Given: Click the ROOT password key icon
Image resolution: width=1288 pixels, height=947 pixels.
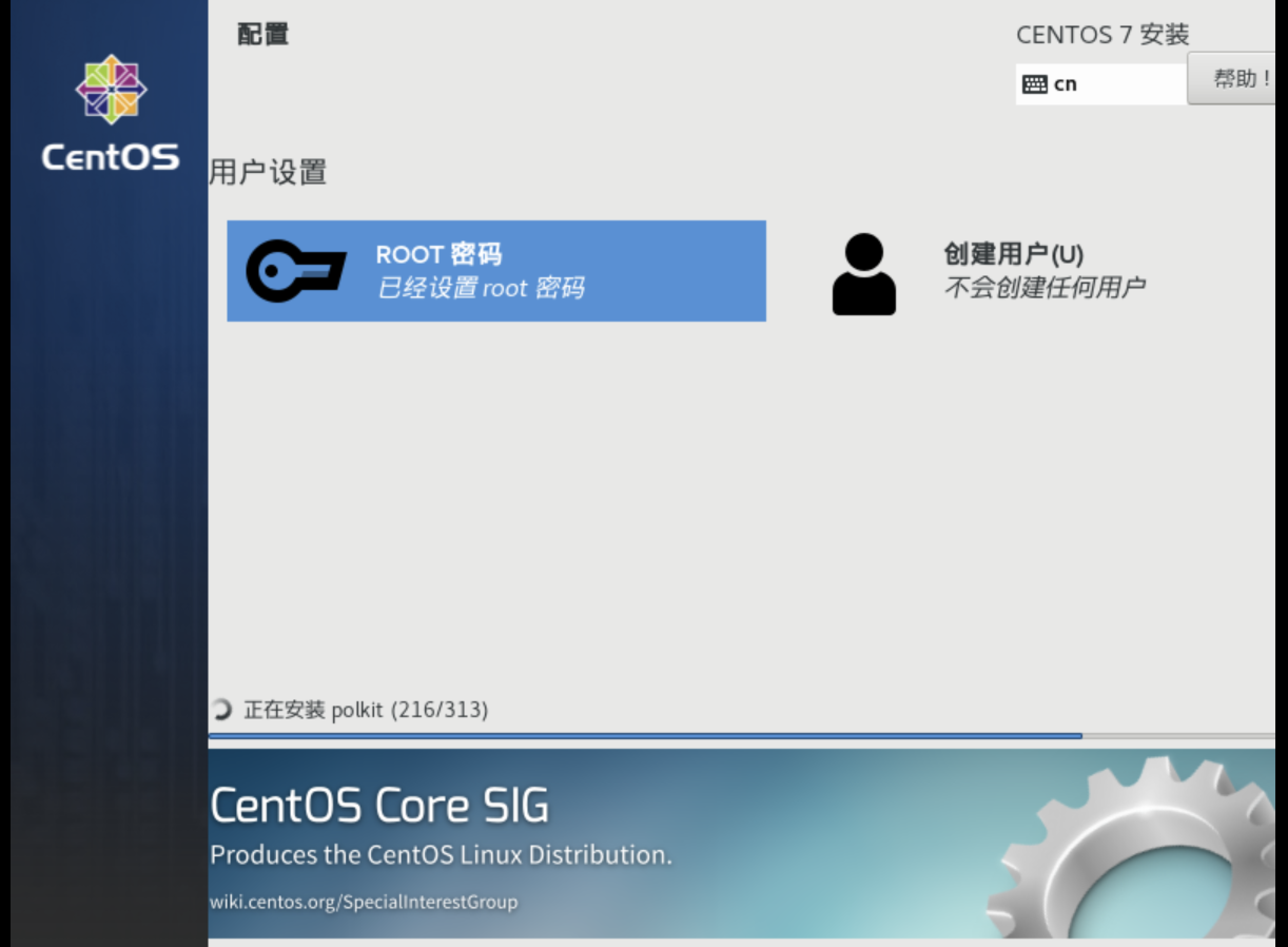Looking at the screenshot, I should (296, 270).
